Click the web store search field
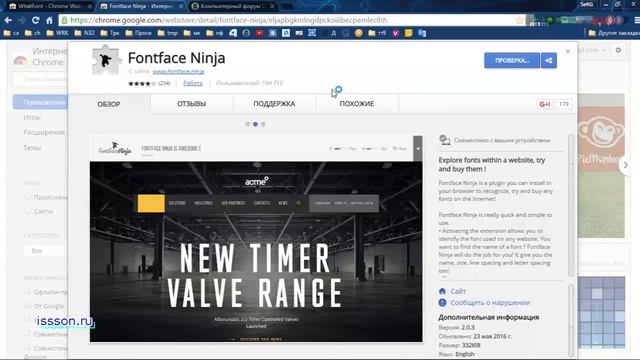Screen dimensions: 640x360 pos(40,79)
